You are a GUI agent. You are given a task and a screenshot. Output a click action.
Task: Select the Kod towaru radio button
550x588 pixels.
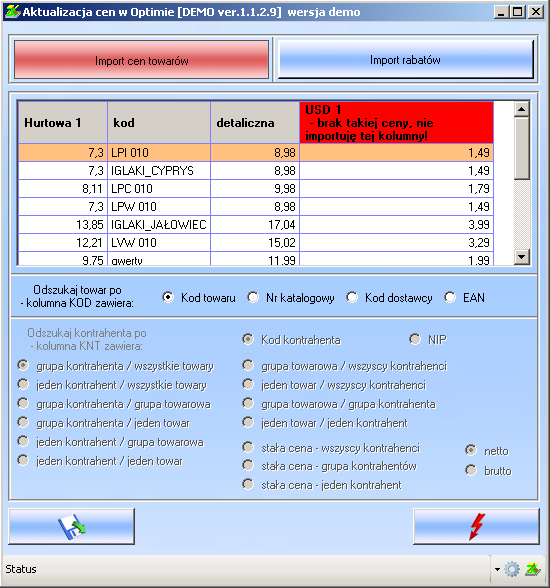[x=168, y=297]
